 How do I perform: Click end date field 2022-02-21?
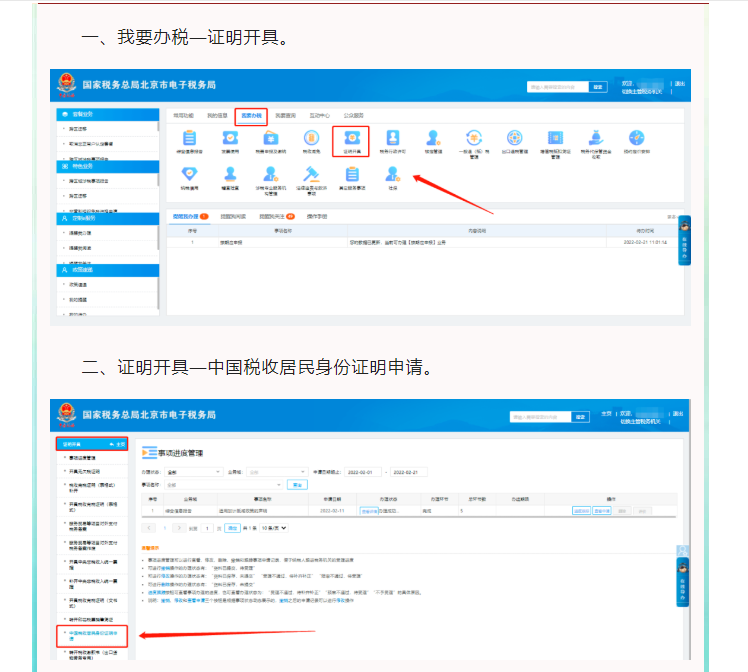coord(408,472)
